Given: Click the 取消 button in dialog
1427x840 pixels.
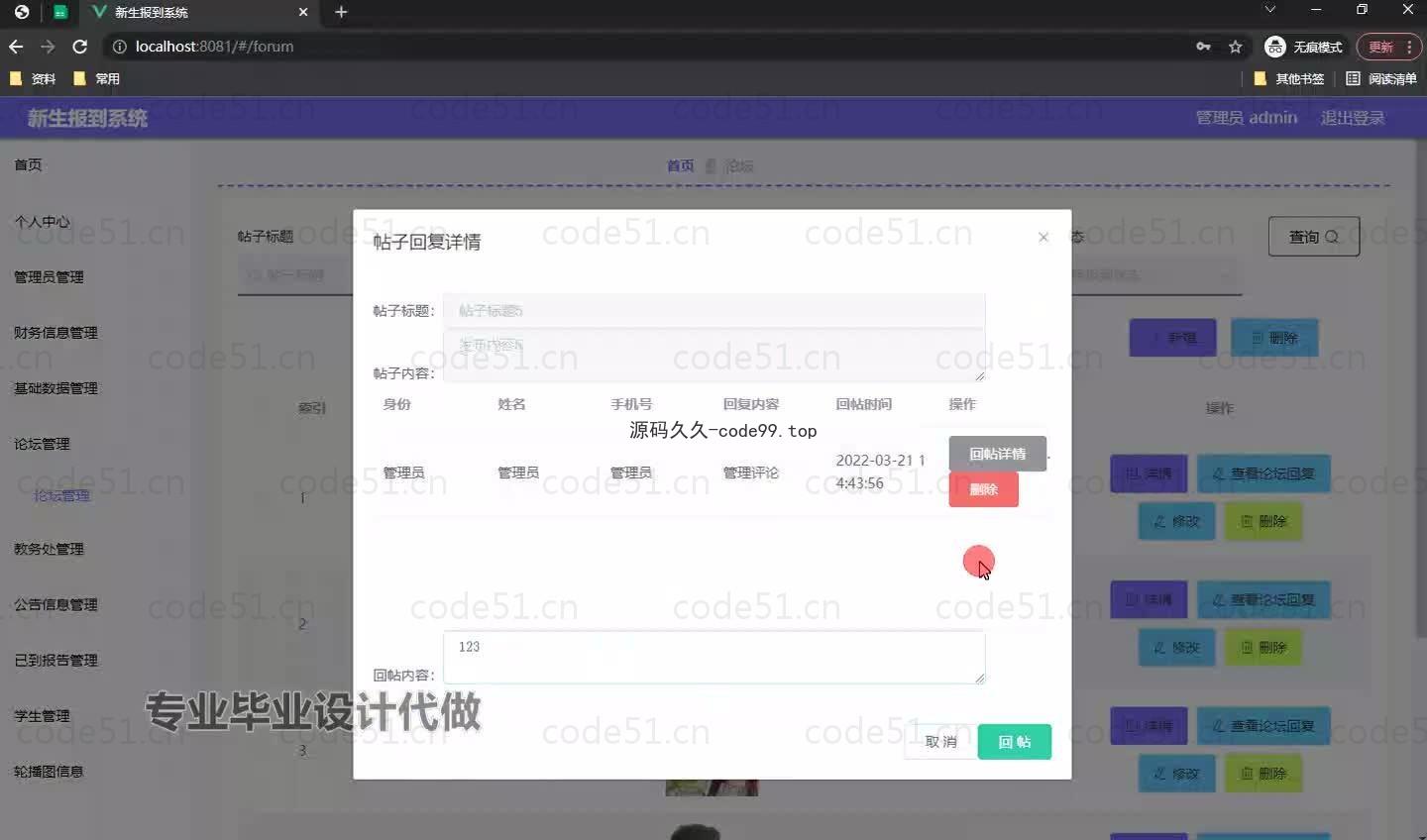Looking at the screenshot, I should [x=940, y=742].
